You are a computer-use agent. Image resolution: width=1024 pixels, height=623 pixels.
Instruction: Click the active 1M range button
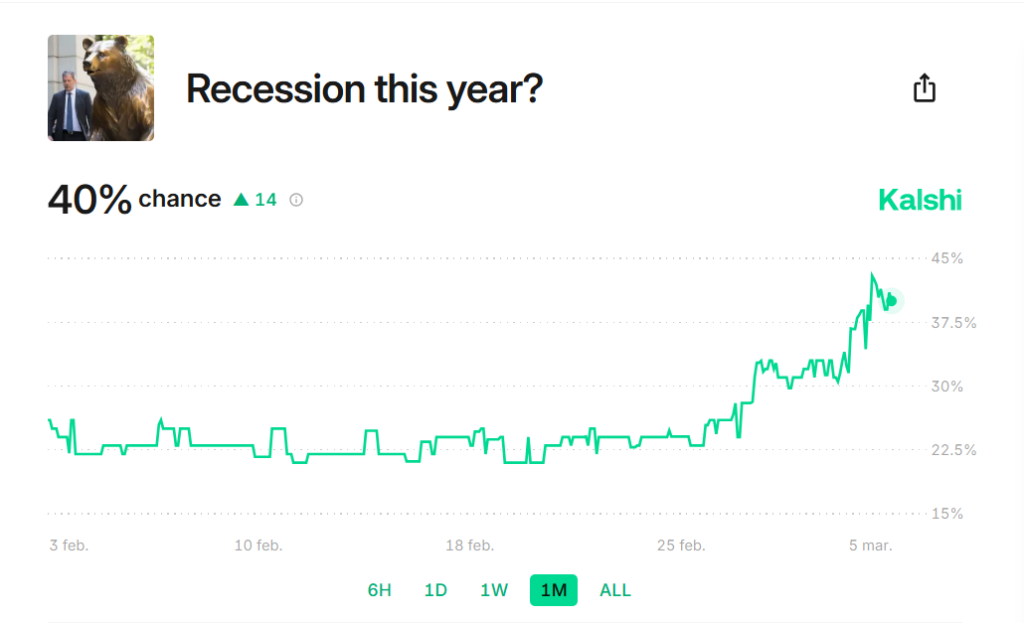tap(554, 590)
